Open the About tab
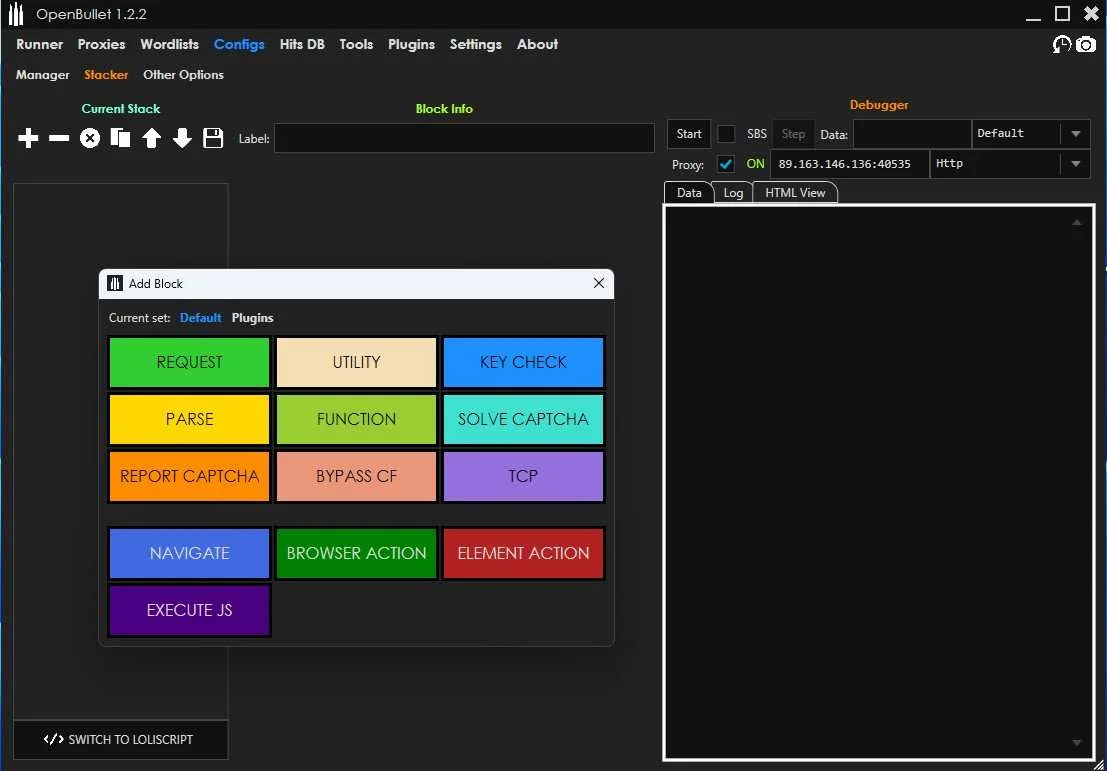 pyautogui.click(x=537, y=44)
